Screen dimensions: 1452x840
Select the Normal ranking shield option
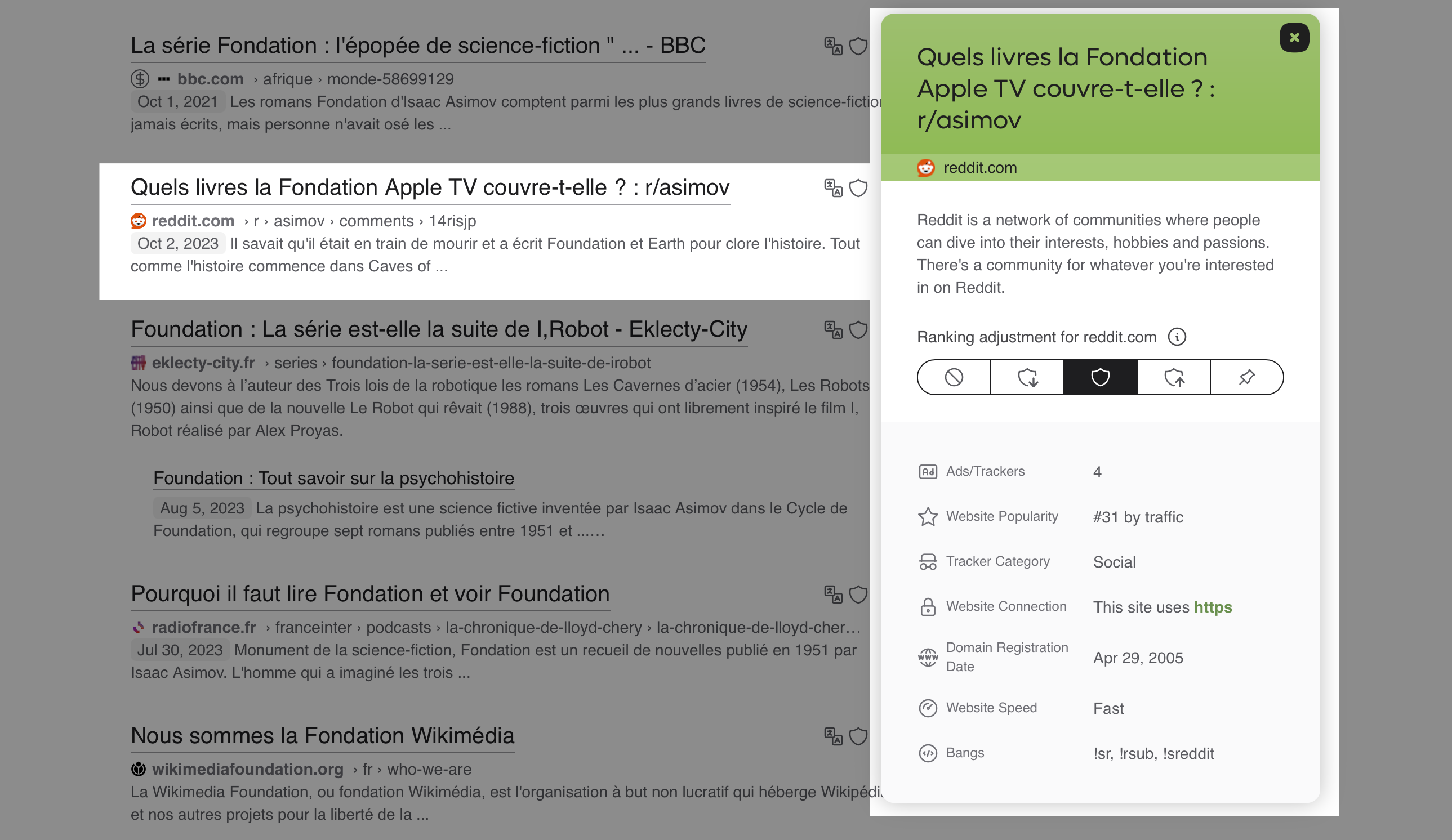click(x=1100, y=377)
